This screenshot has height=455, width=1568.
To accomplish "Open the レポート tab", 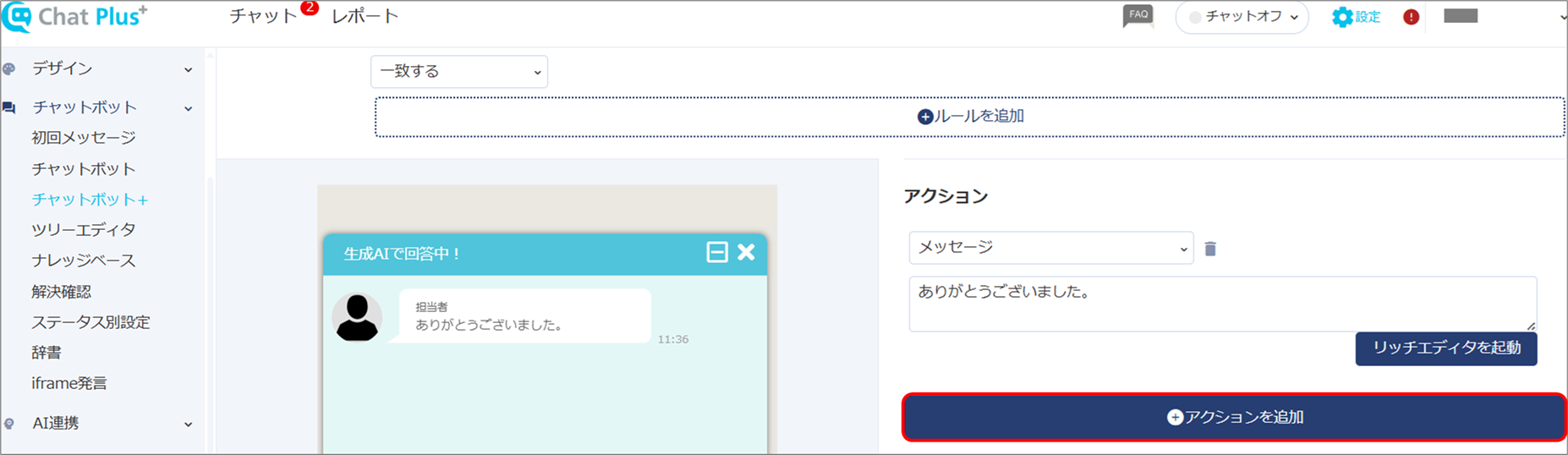I will 365,16.
